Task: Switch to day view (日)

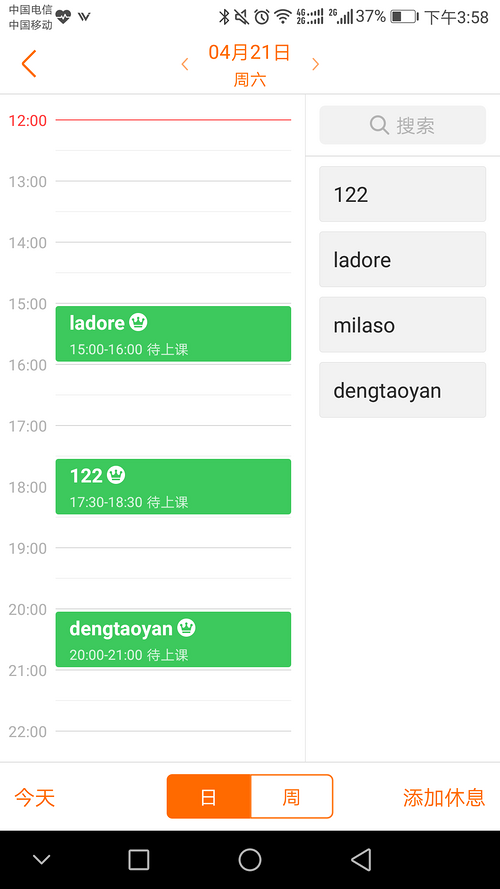Action: (209, 797)
